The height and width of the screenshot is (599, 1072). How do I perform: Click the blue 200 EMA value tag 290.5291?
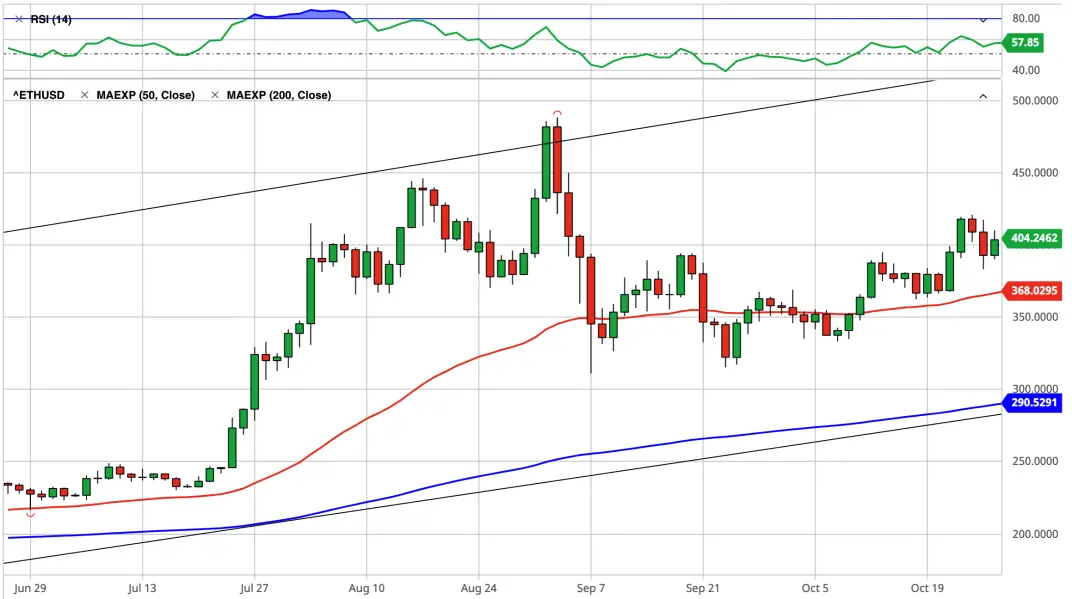tap(1033, 403)
